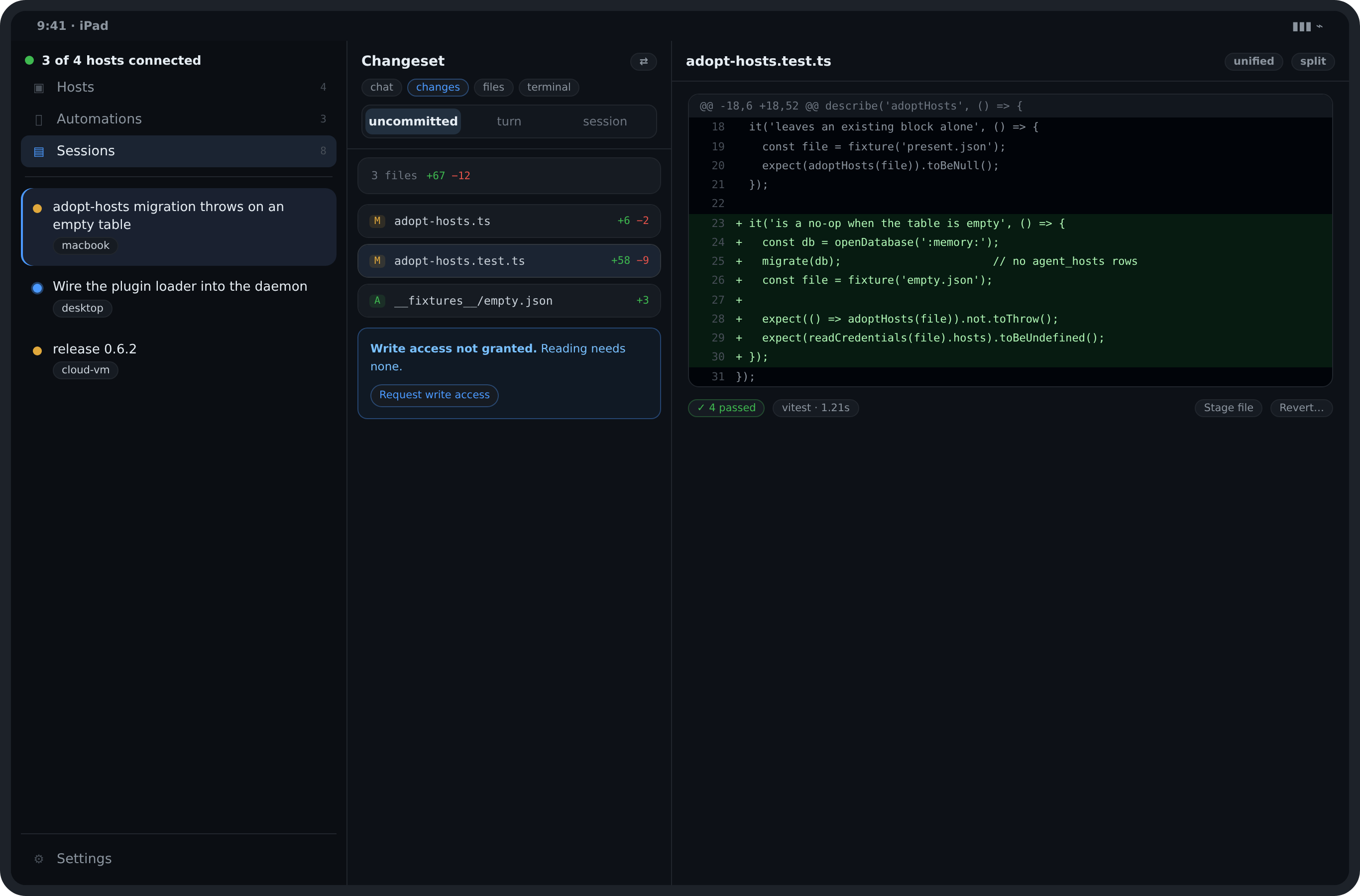The height and width of the screenshot is (896, 1360).
Task: Click the Hosts sidebar icon
Action: click(x=39, y=88)
